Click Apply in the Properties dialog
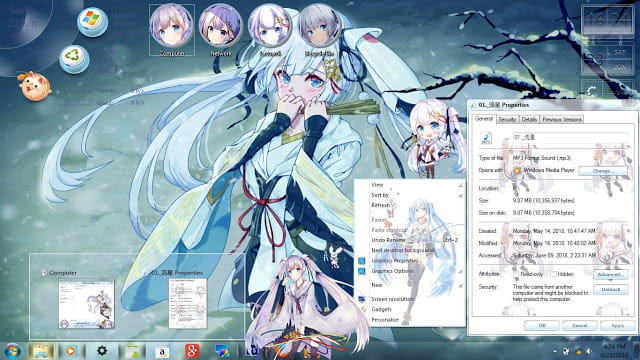The image size is (640, 360). coord(618,326)
